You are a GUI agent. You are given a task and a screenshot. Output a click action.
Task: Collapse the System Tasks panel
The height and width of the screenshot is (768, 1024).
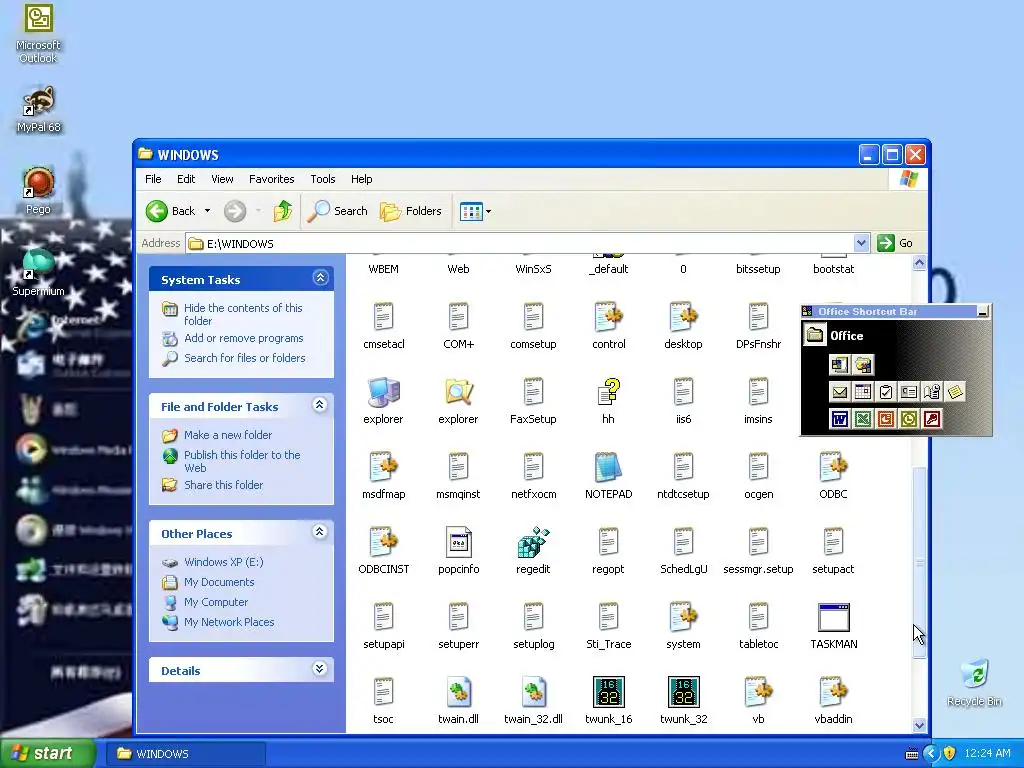[320, 278]
